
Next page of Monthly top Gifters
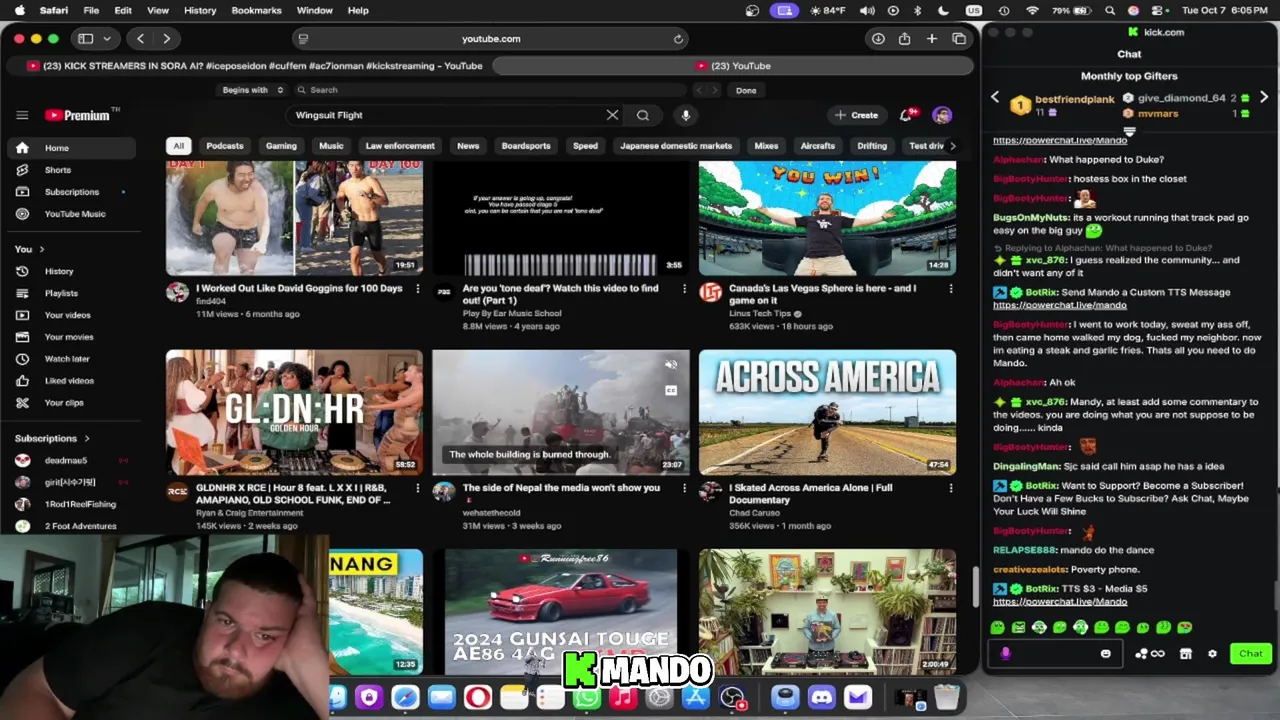(1264, 97)
